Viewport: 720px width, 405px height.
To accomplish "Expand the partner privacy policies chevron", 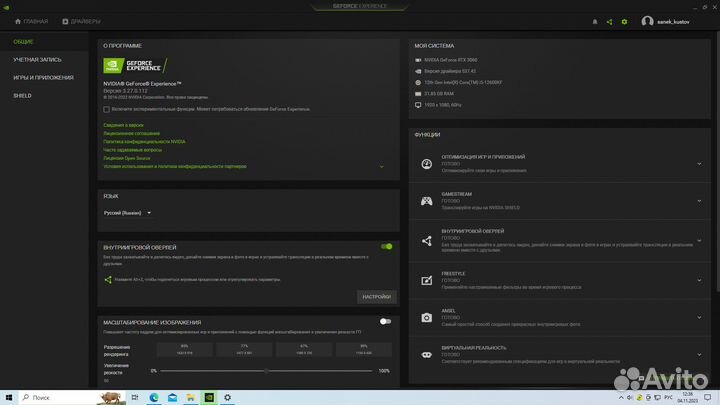I will pyautogui.click(x=382, y=167).
